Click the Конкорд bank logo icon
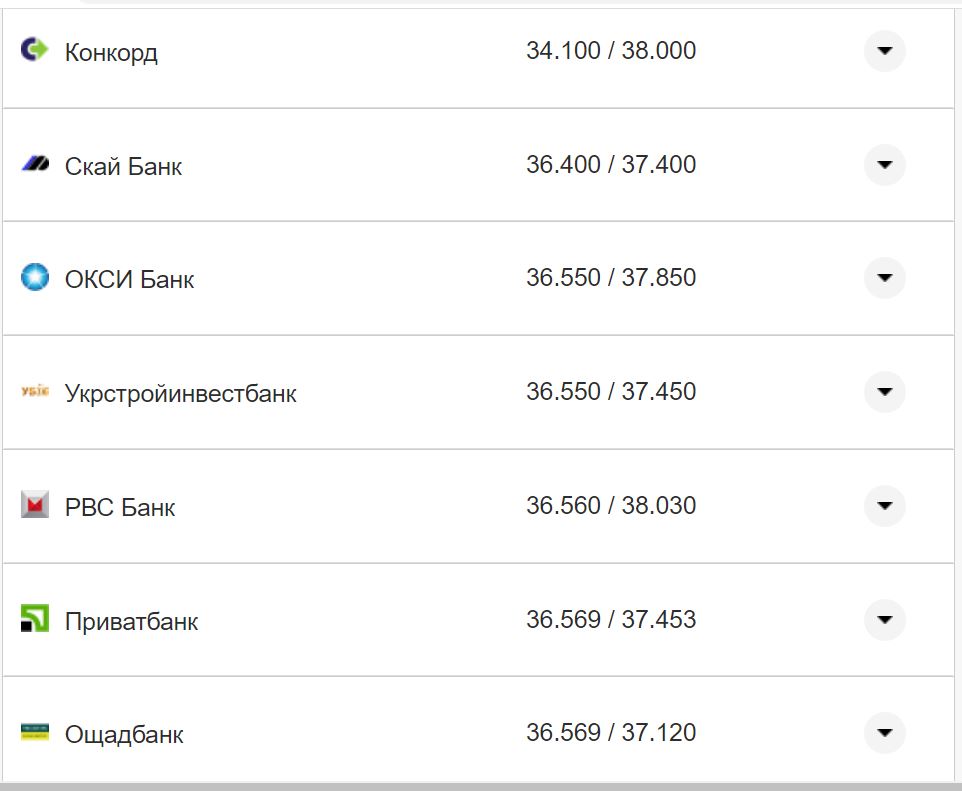962x791 pixels. pos(35,49)
